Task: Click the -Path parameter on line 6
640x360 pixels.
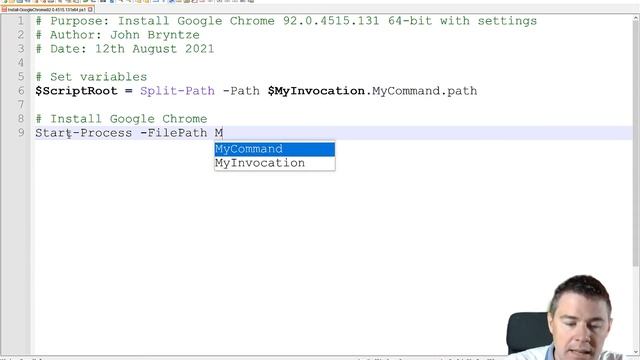Action: (241, 91)
